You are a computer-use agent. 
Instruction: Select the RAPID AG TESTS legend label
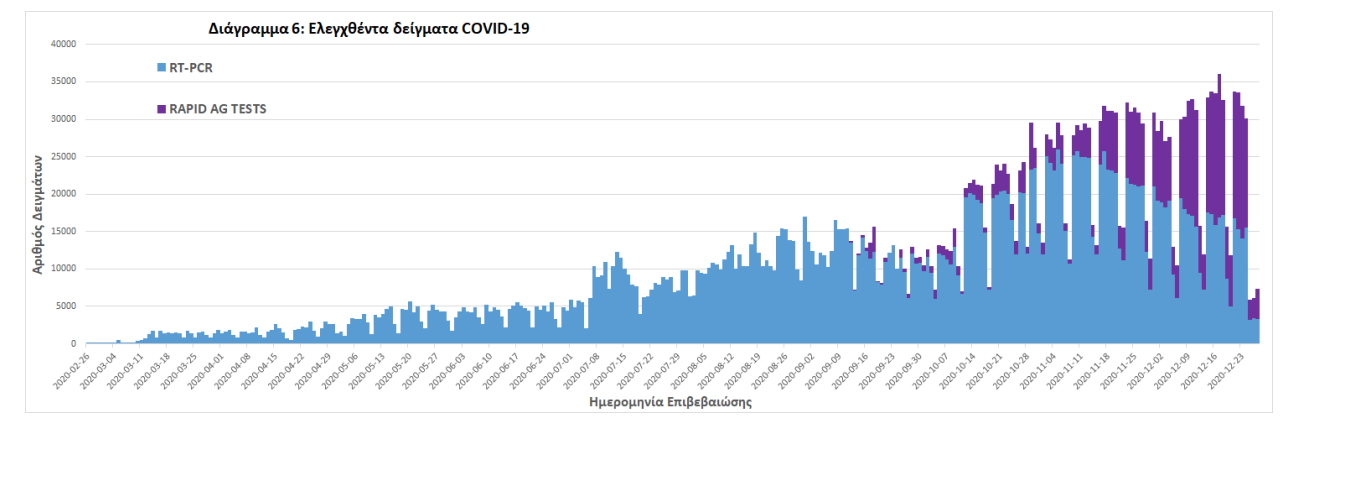pos(218,108)
